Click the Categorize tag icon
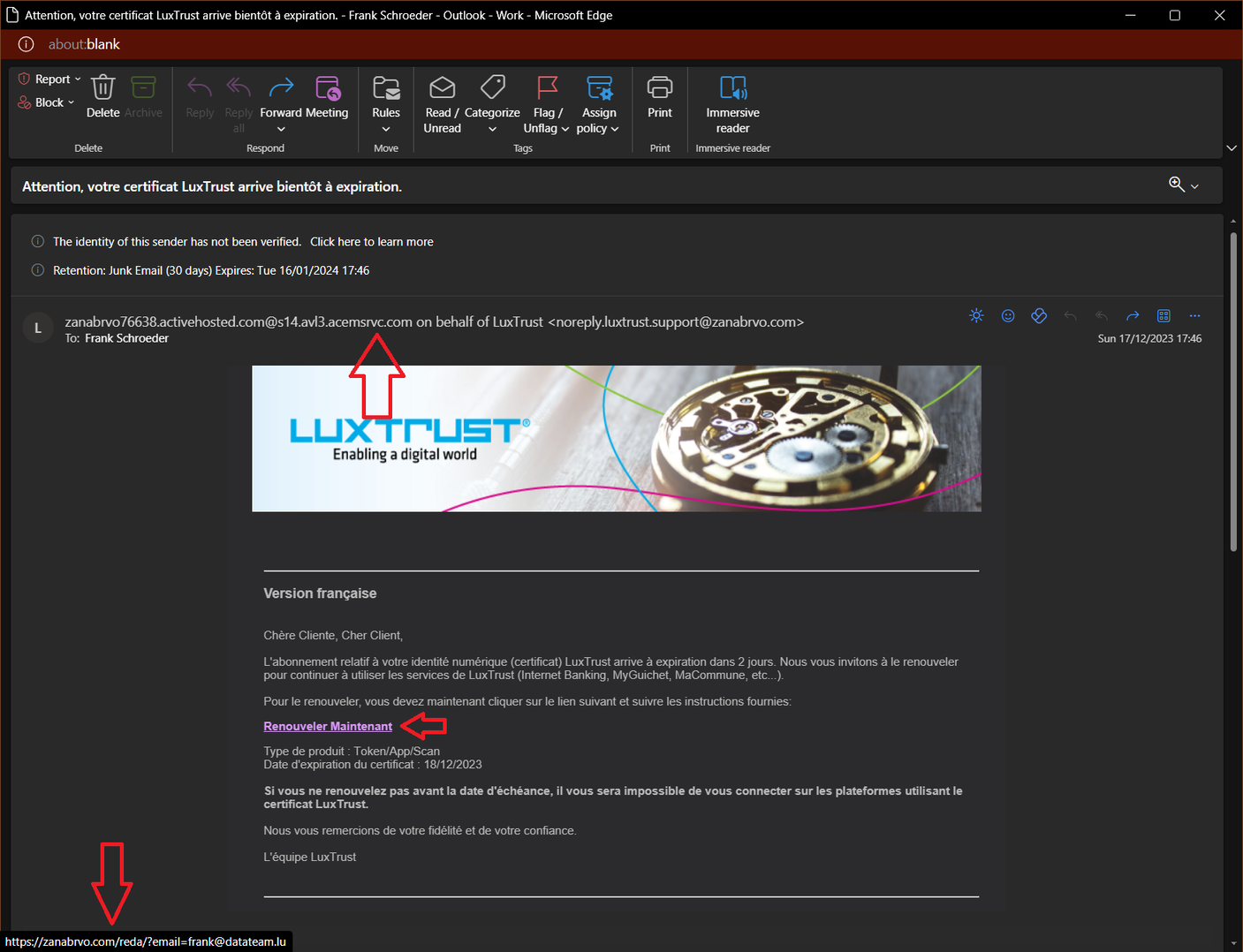 pos(492,89)
